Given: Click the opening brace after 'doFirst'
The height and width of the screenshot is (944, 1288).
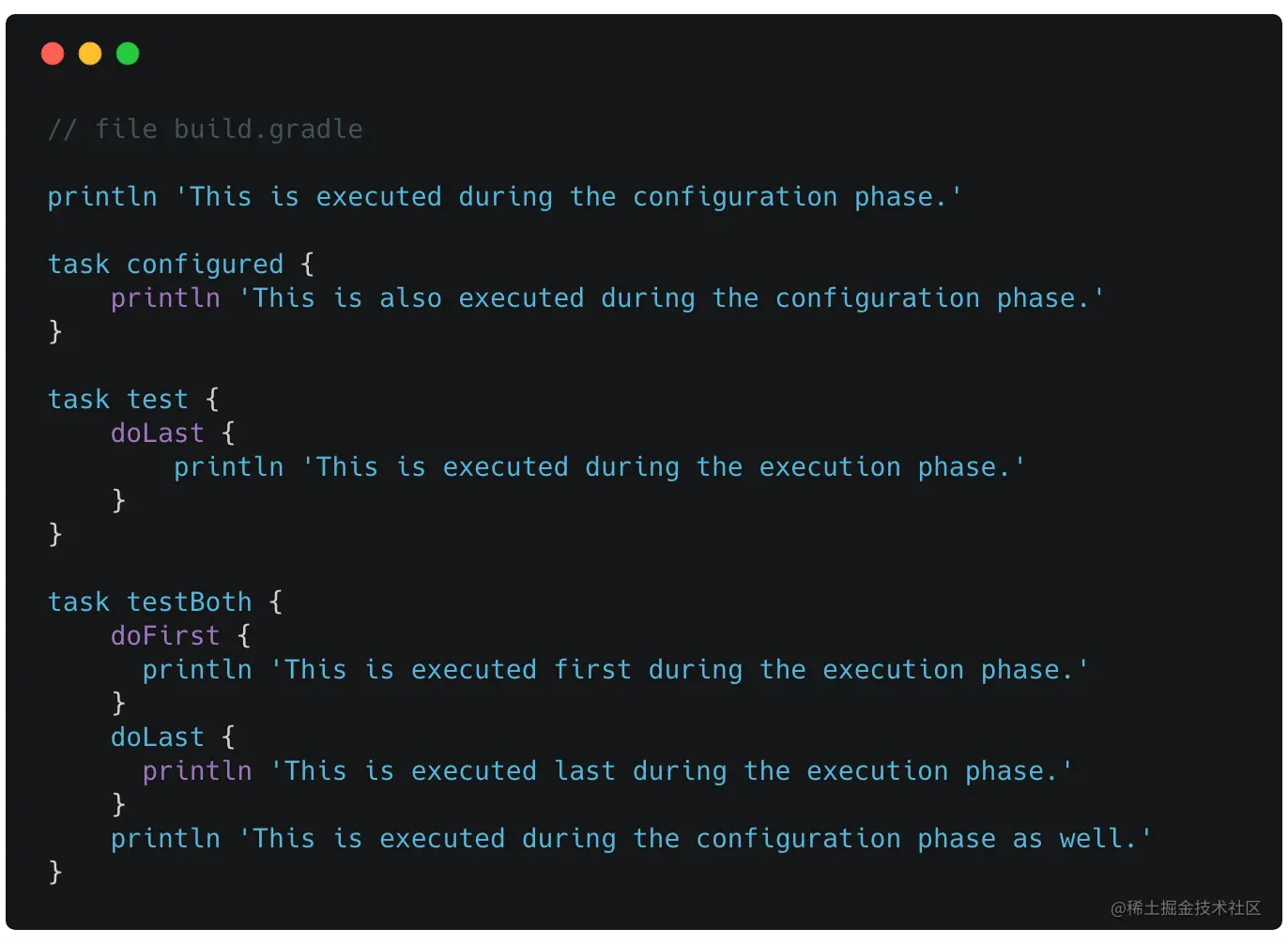Looking at the screenshot, I should pyautogui.click(x=244, y=636).
